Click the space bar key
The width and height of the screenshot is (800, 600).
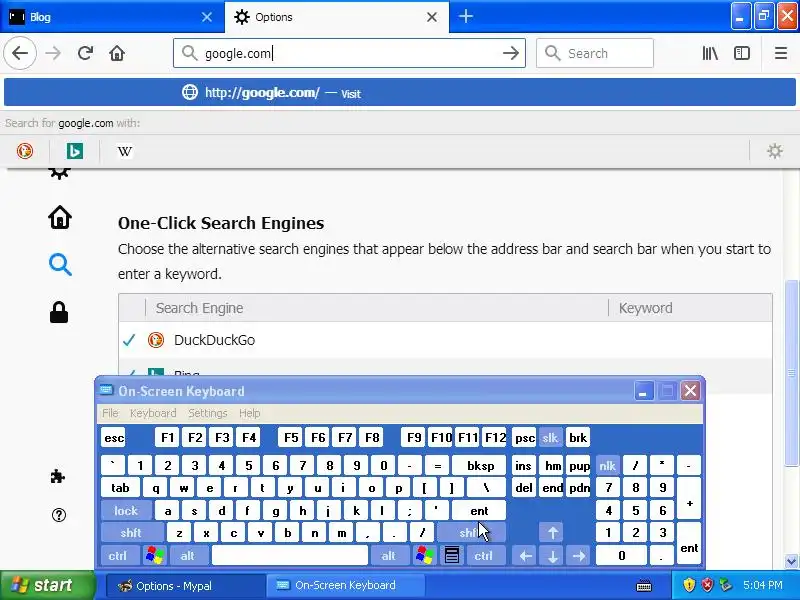tap(290, 555)
